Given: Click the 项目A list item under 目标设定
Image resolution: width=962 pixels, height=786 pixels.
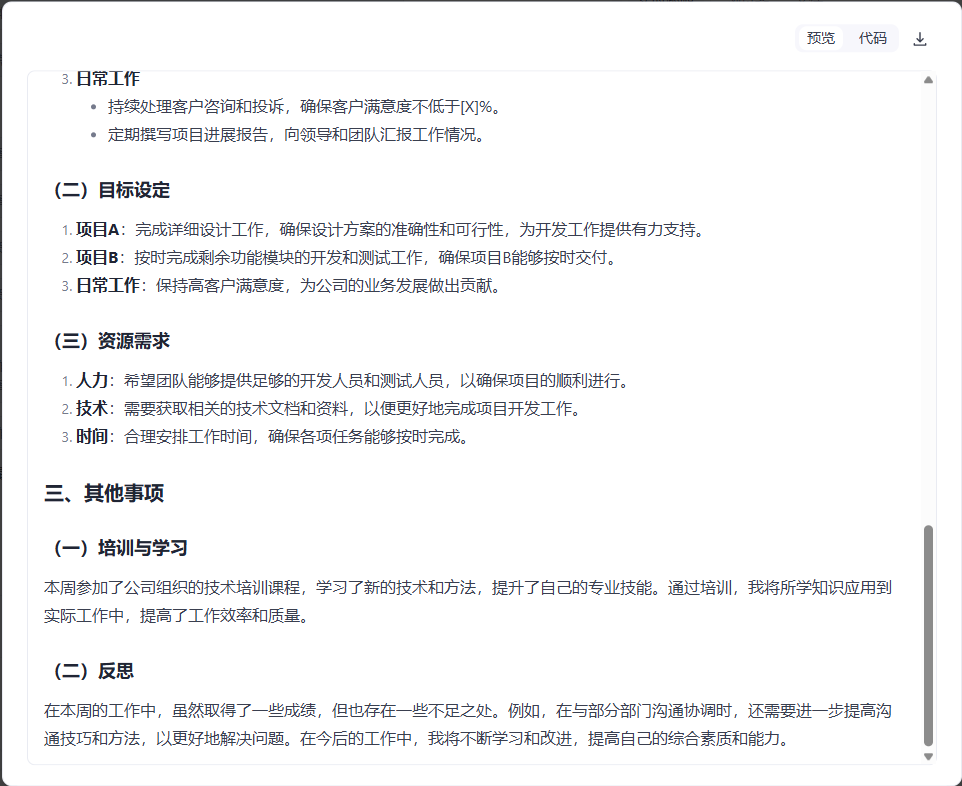Looking at the screenshot, I should click(x=390, y=230).
